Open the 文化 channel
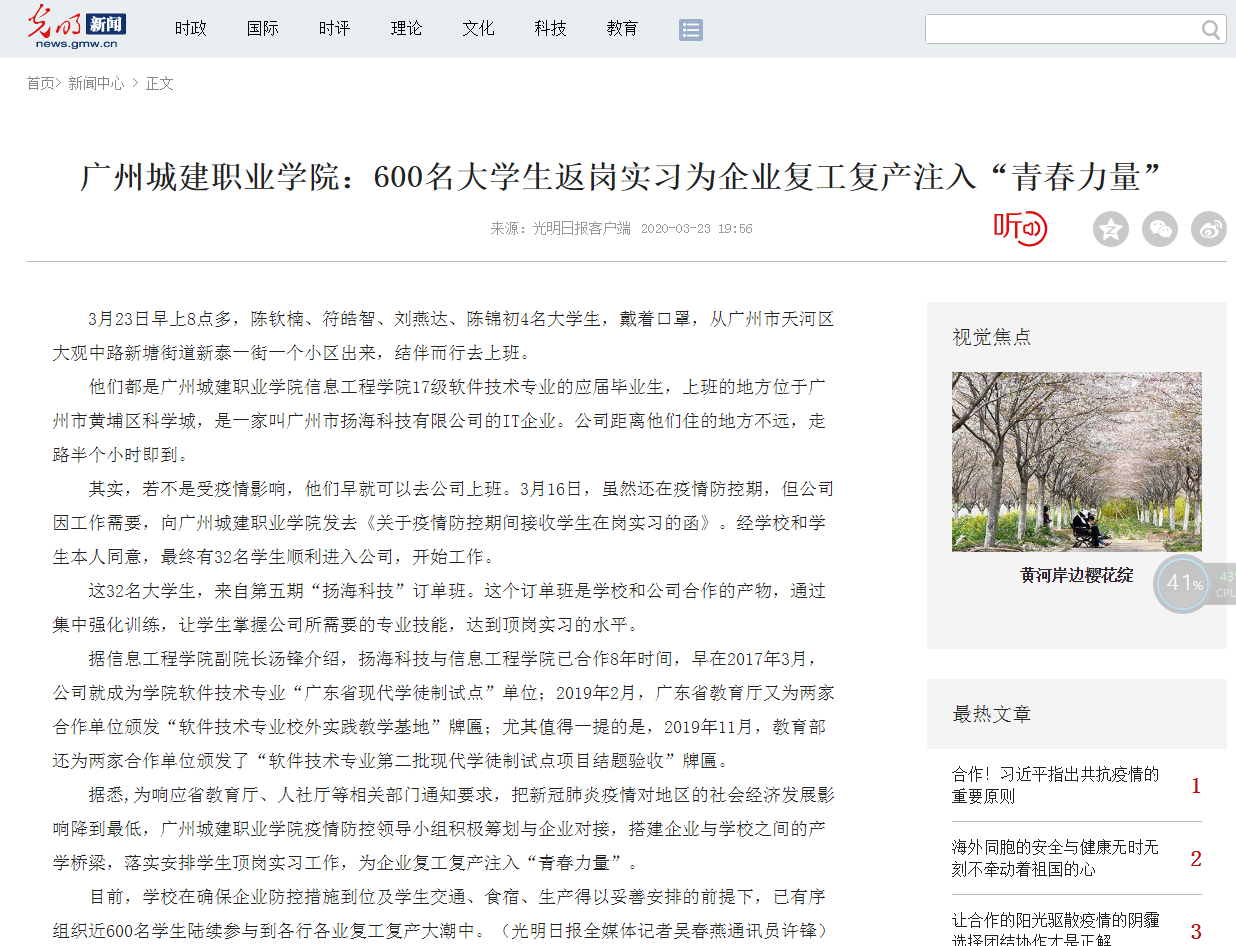The width and height of the screenshot is (1236, 946). pyautogui.click(x=478, y=28)
